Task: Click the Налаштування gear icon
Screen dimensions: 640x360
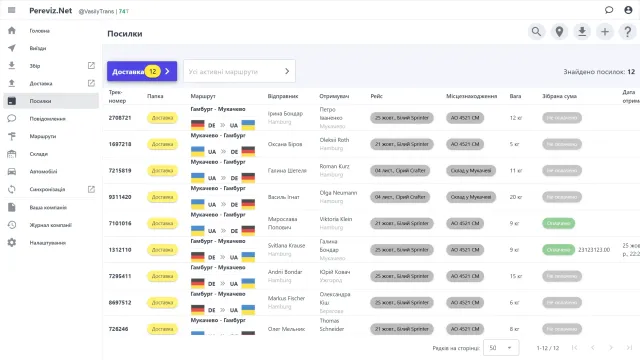Action: click(12, 242)
